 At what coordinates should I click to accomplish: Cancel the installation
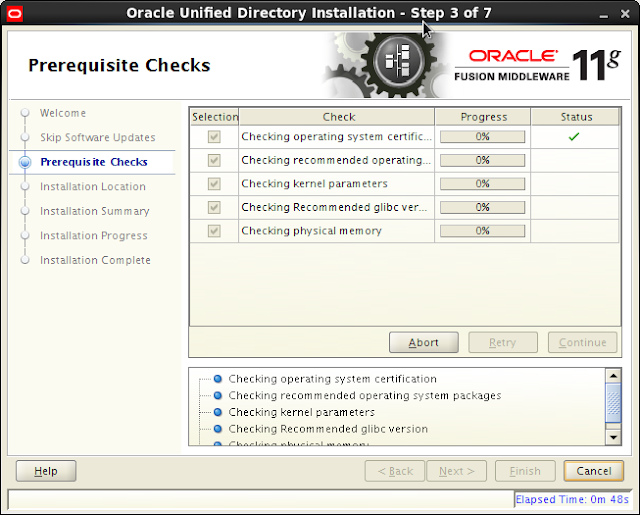(x=594, y=471)
